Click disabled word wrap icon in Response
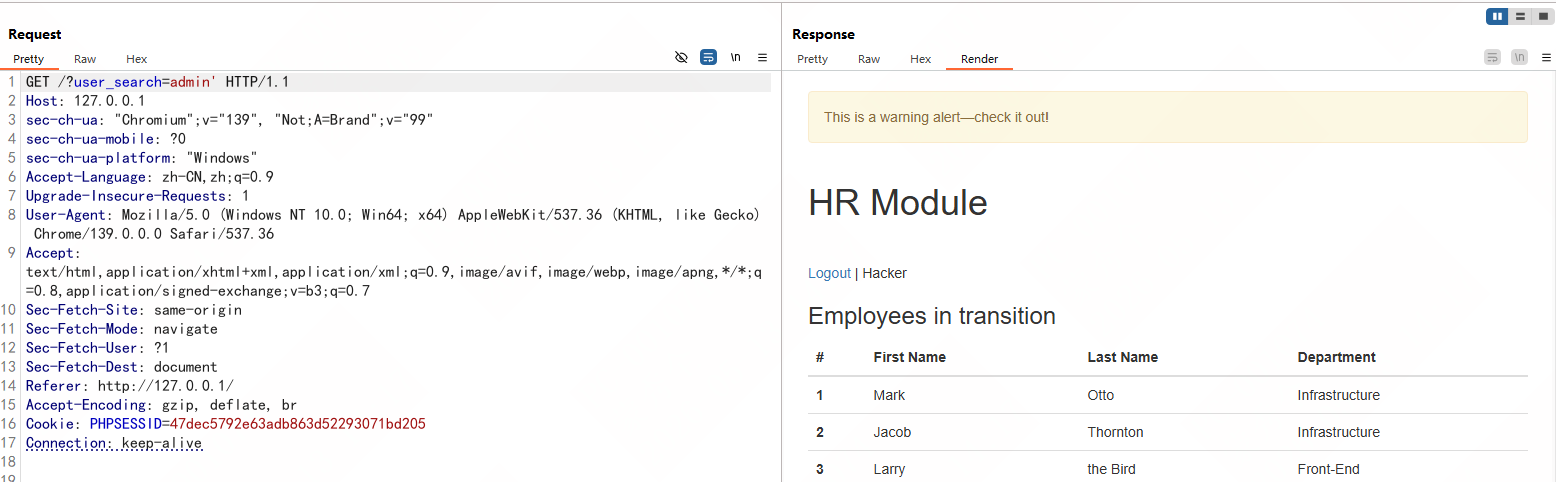The width and height of the screenshot is (1556, 482). (1492, 58)
